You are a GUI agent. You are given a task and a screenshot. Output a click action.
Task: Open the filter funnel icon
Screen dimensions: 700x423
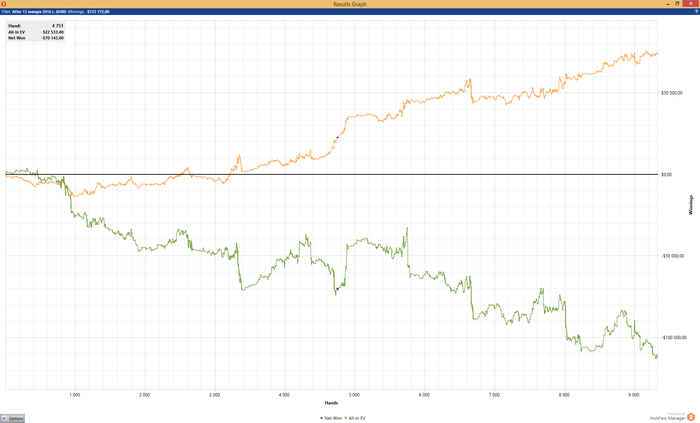click(x=696, y=12)
